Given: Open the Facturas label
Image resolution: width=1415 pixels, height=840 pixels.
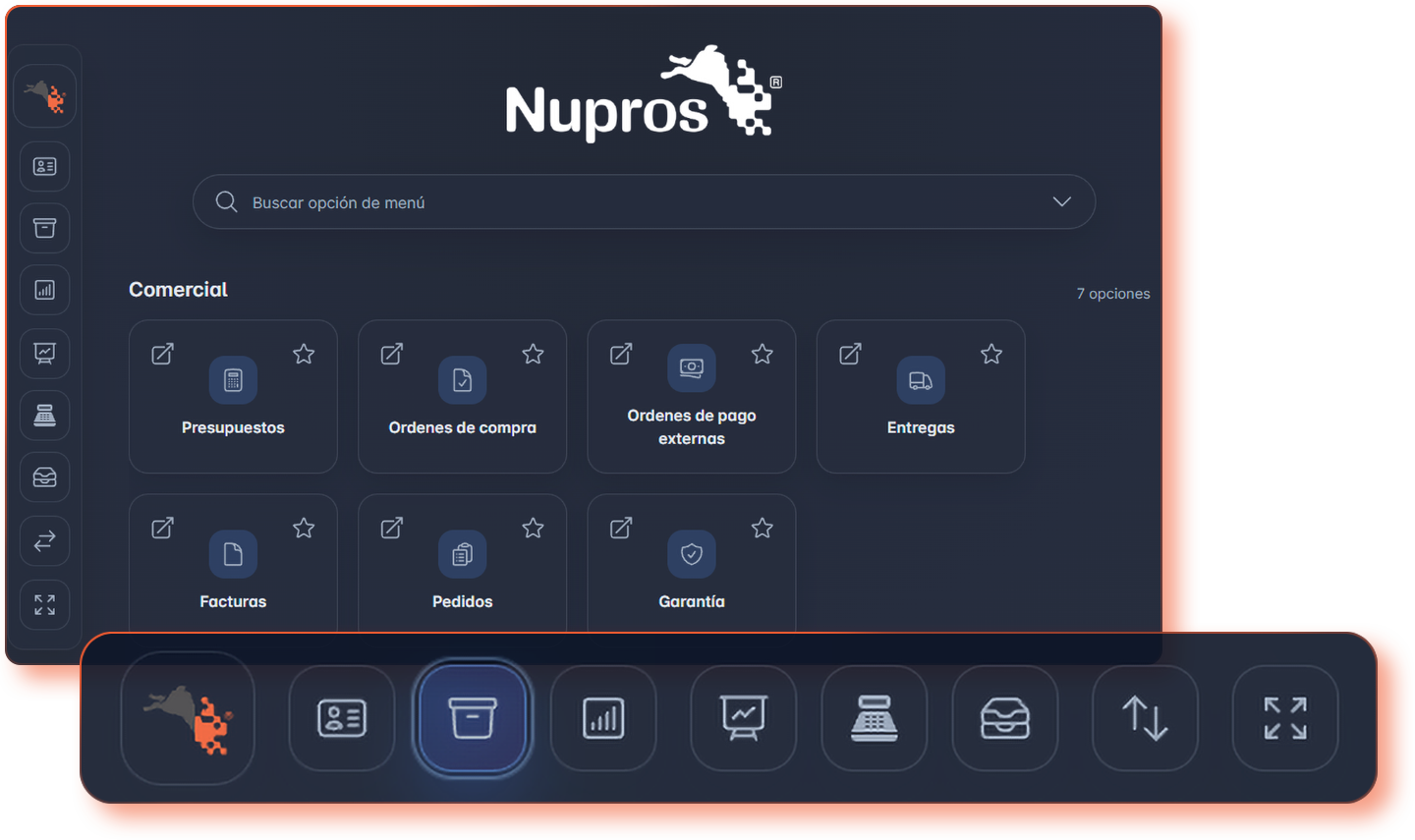Looking at the screenshot, I should [233, 601].
